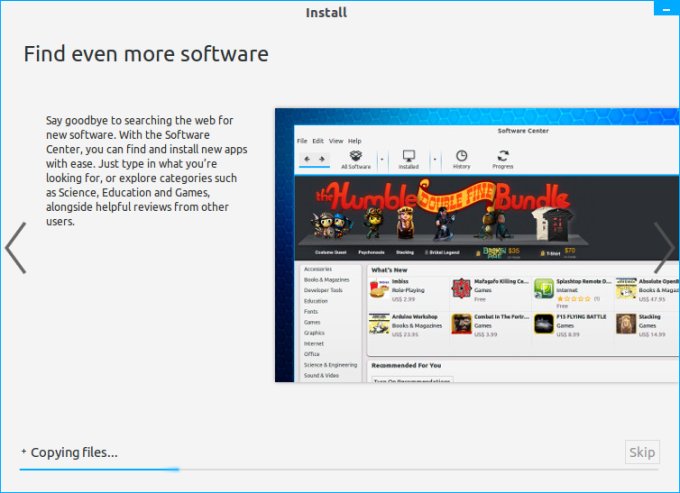
Task: Advance to the next slide arrow
Action: [x=664, y=248]
